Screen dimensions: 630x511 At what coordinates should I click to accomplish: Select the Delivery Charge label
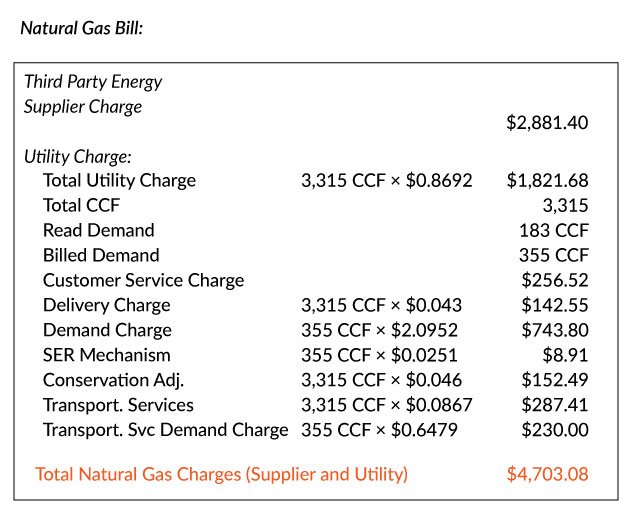pyautogui.click(x=106, y=305)
